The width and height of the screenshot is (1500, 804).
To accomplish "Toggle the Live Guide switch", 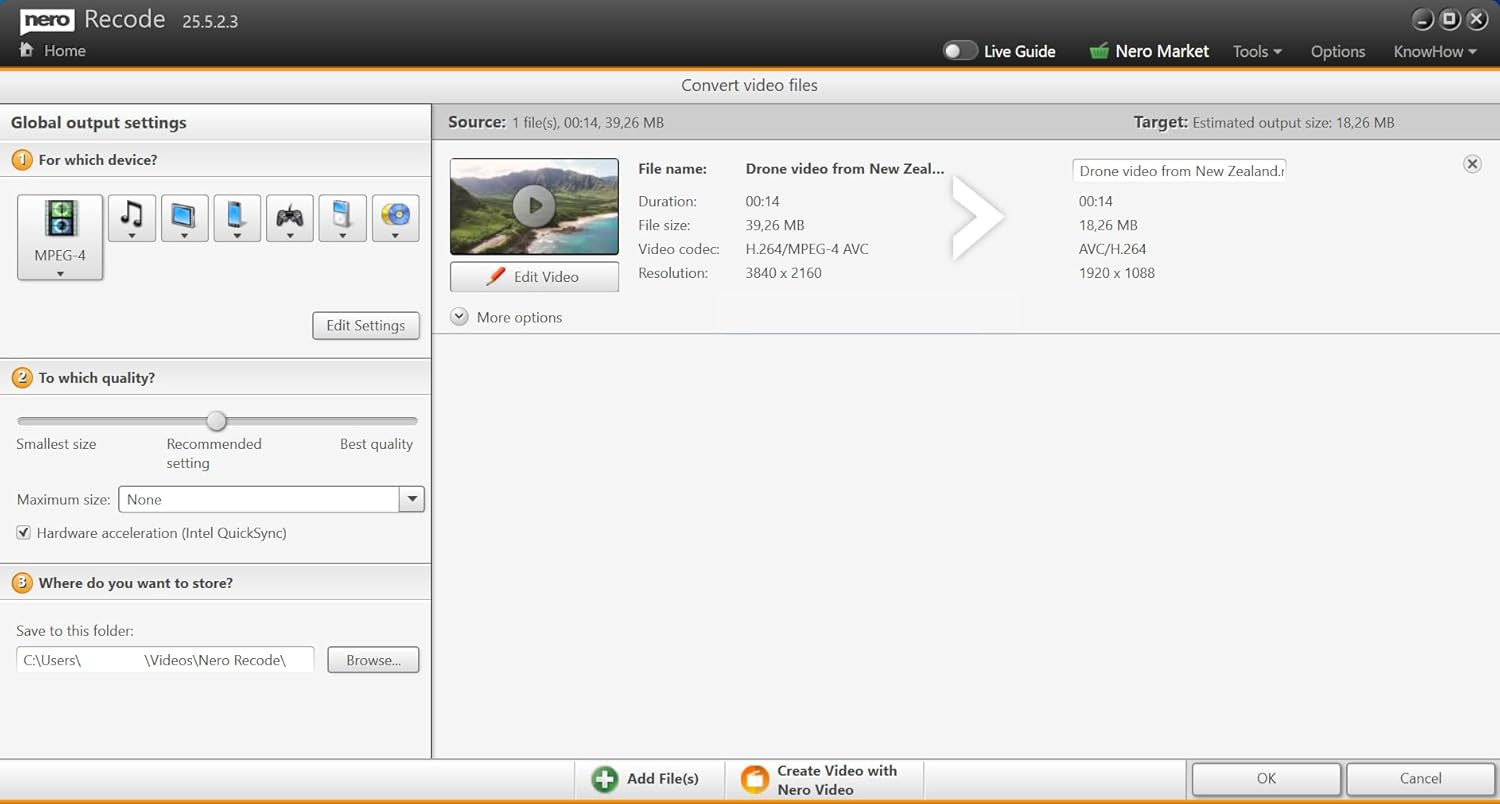I will [960, 51].
